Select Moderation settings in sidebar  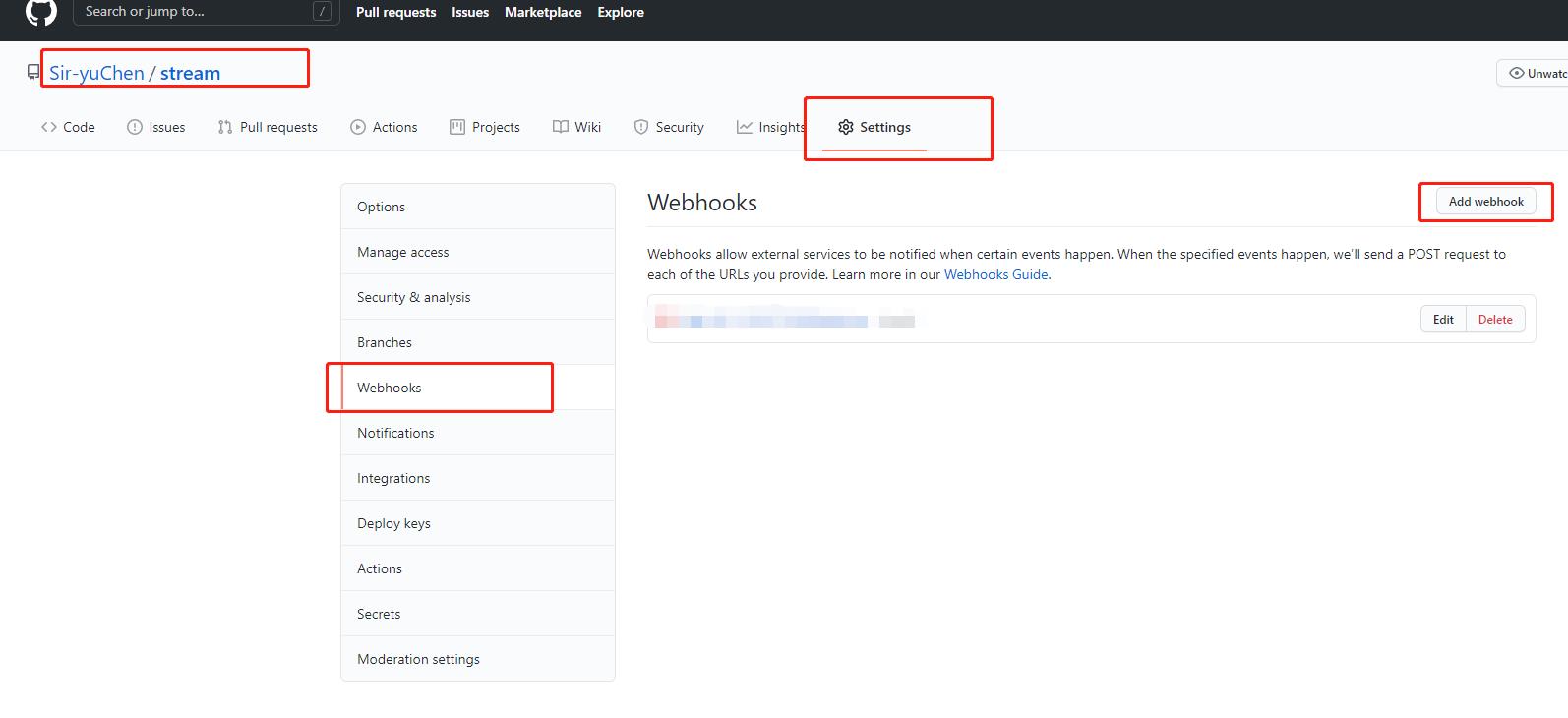pos(478,659)
